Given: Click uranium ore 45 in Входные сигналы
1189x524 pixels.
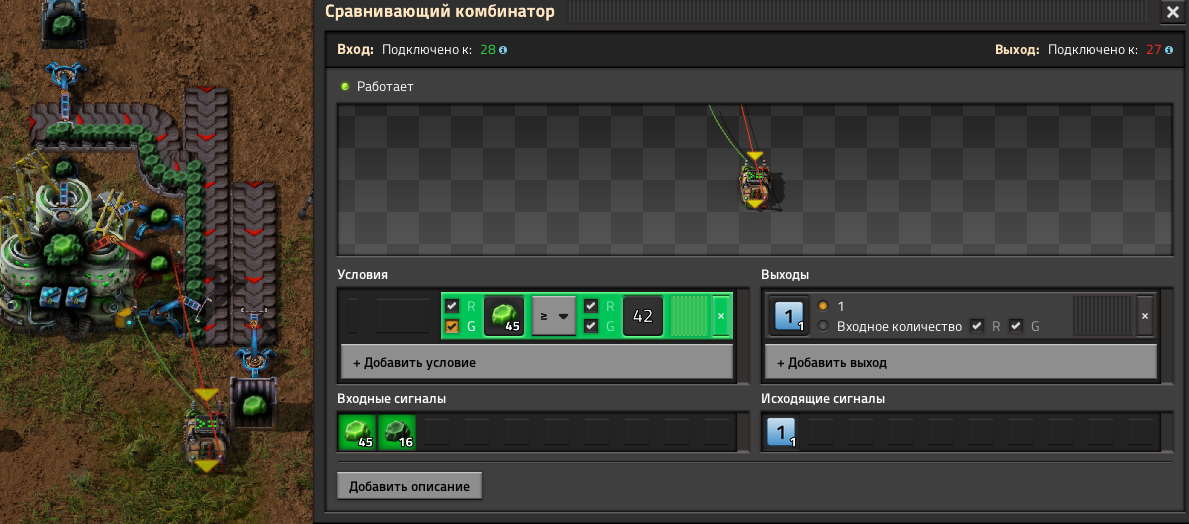Looking at the screenshot, I should 357,431.
